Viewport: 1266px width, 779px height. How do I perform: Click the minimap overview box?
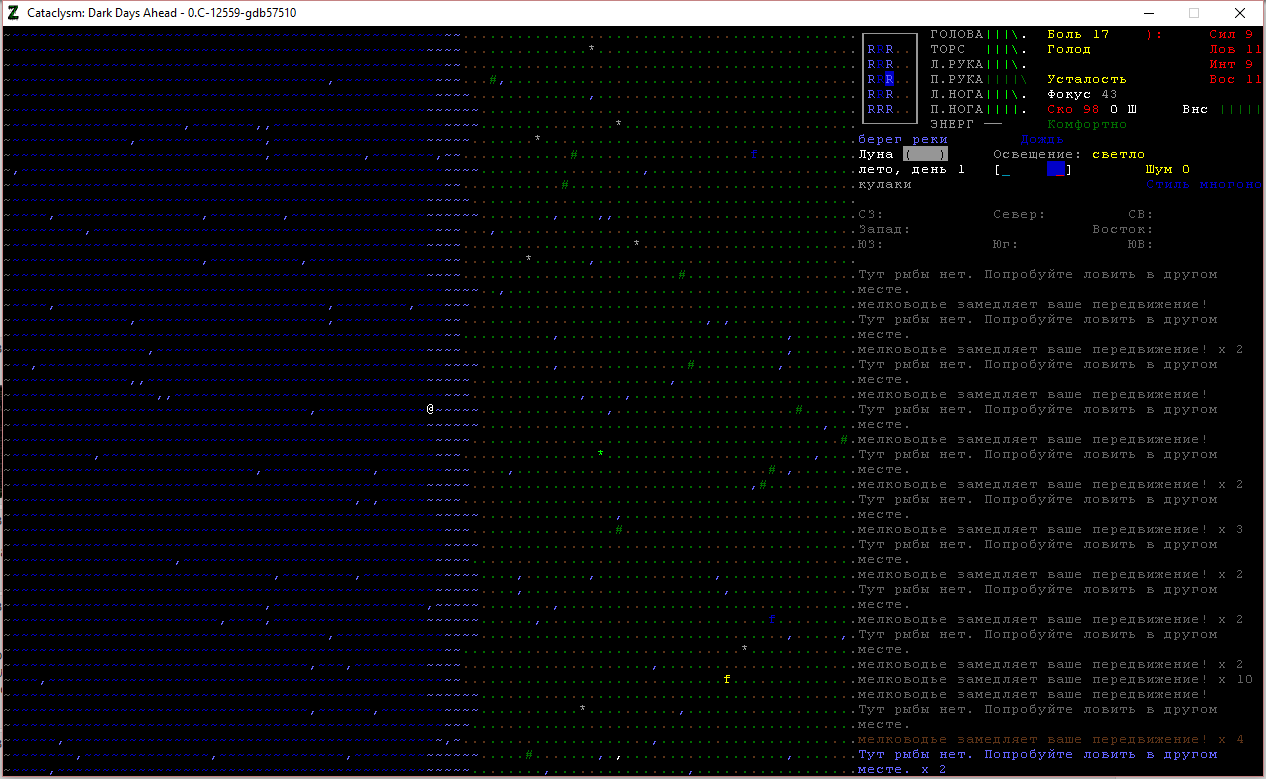click(890, 78)
